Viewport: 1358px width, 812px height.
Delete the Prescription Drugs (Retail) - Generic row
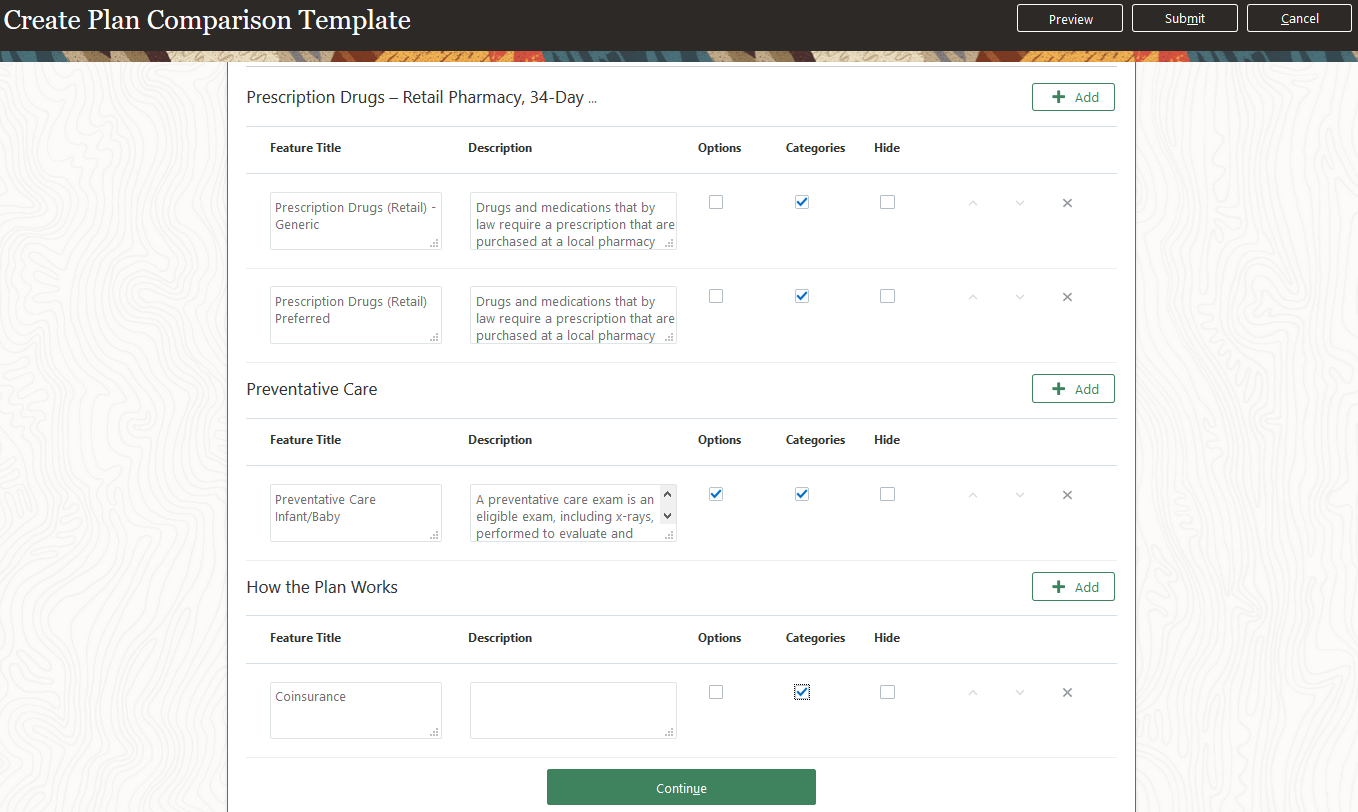coord(1067,203)
